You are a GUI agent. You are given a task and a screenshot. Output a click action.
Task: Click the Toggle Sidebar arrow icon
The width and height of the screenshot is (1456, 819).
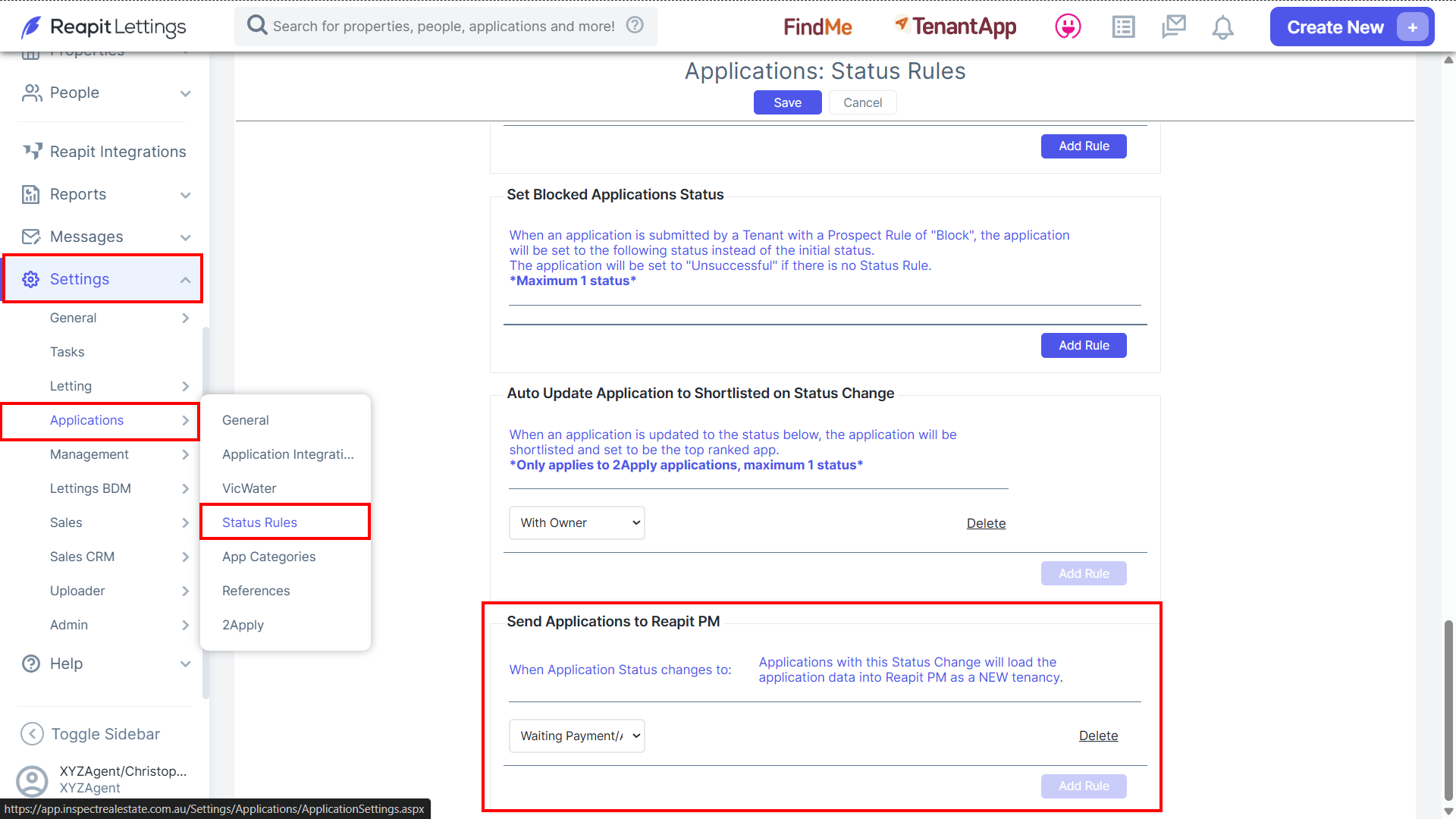click(x=32, y=734)
